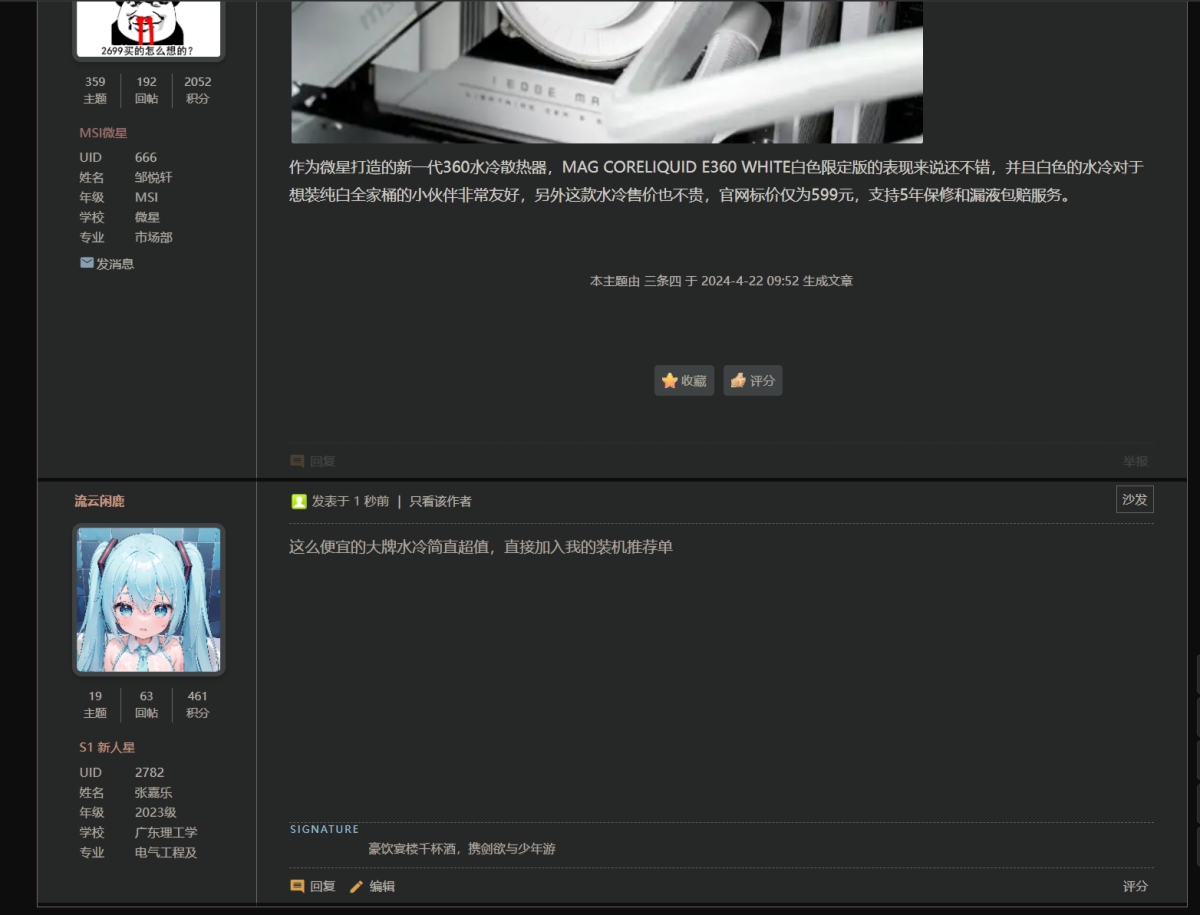Click the MSI微星 user group label
This screenshot has width=1200, height=915.
103,133
